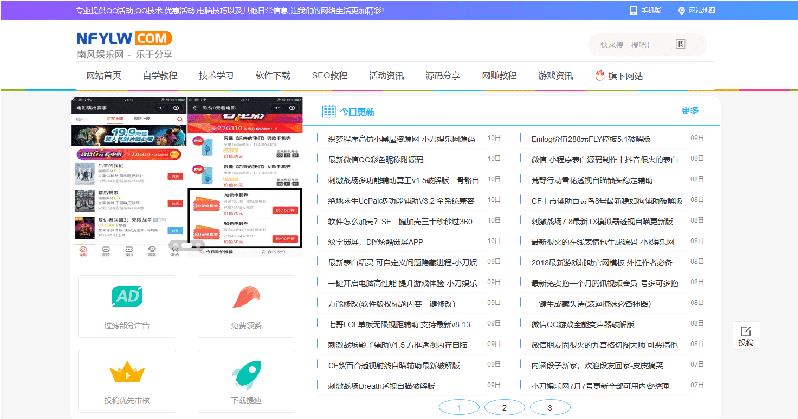Image resolution: width=798 pixels, height=419 pixels.
Task: Go to the 技术学习 section
Action: pyautogui.click(x=216, y=76)
